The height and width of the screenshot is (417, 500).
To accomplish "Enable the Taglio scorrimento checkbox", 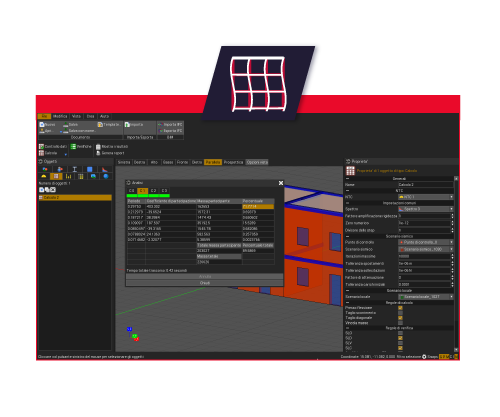I will 400,313.
